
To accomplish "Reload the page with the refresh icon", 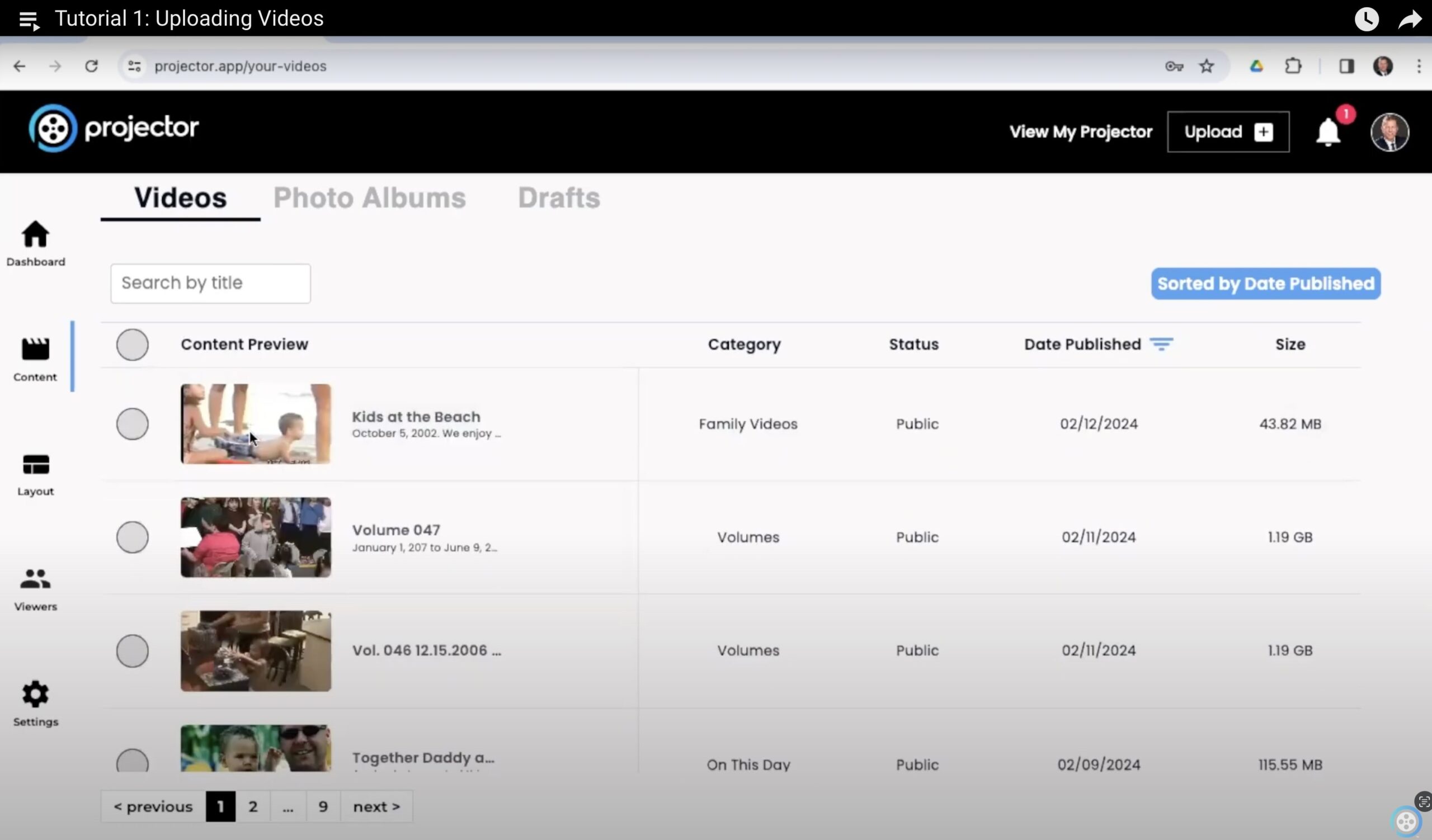I will tap(92, 67).
